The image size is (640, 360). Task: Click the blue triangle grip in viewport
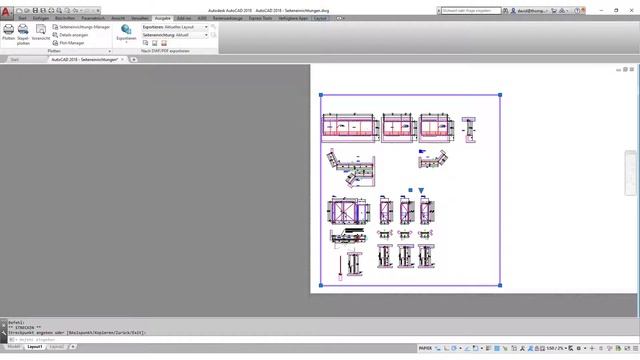click(421, 191)
